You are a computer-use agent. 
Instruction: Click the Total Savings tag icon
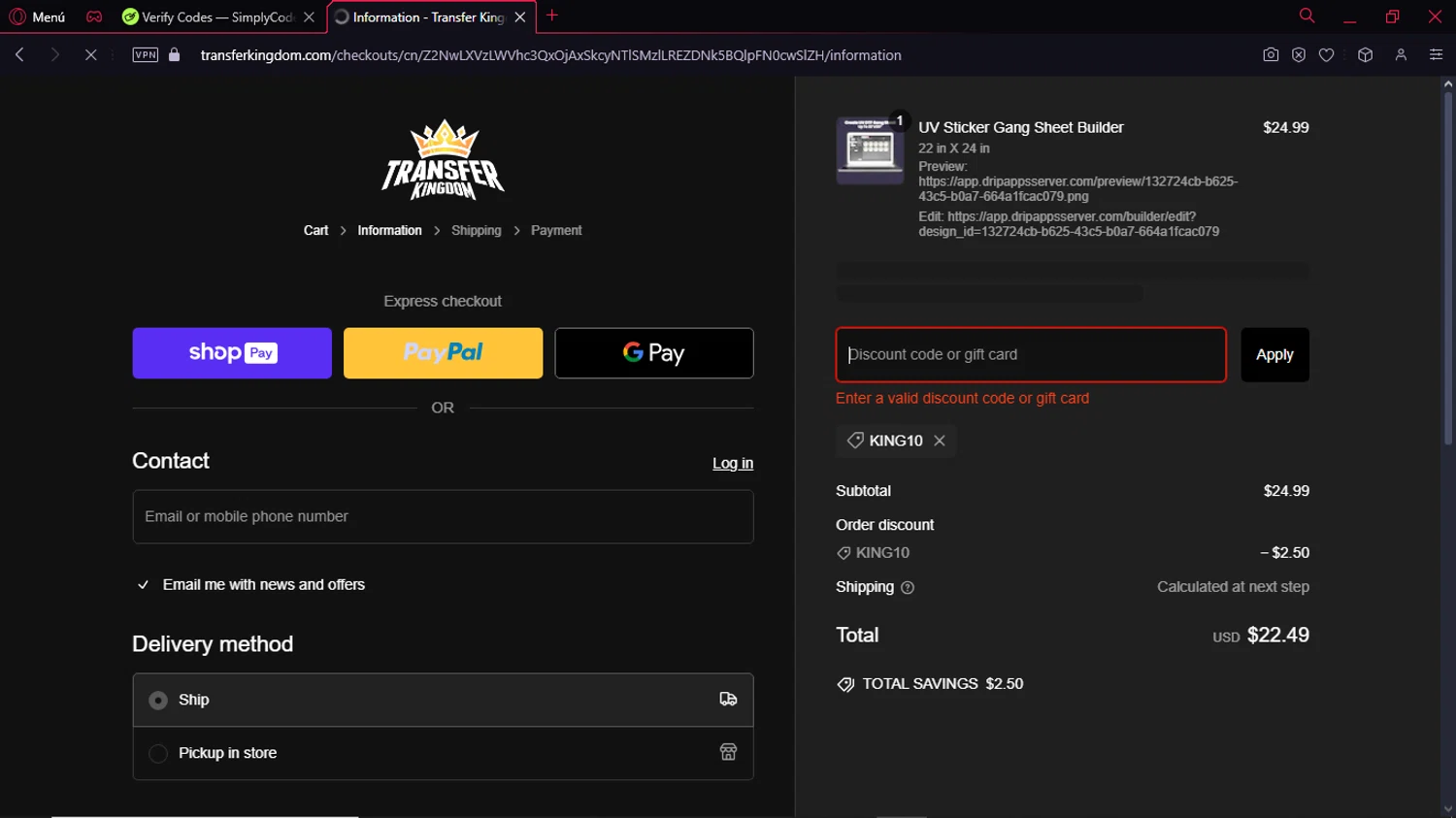845,684
